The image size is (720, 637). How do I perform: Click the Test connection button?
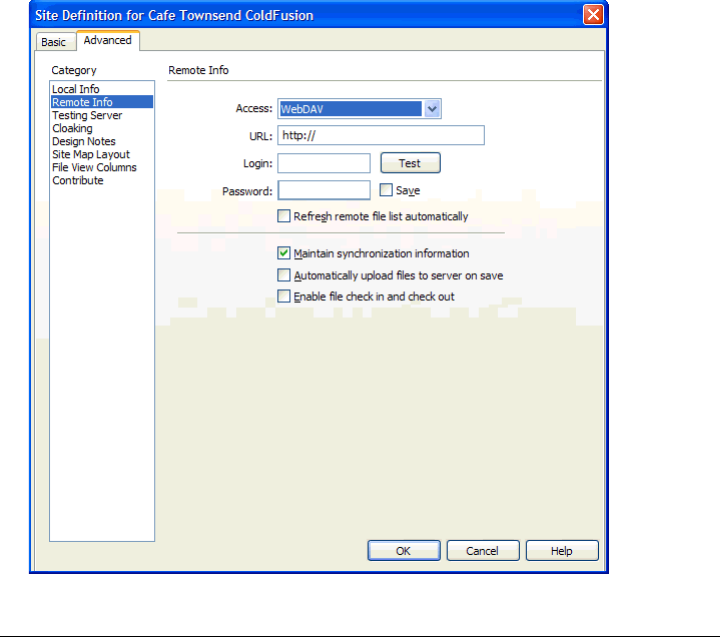pyautogui.click(x=410, y=163)
